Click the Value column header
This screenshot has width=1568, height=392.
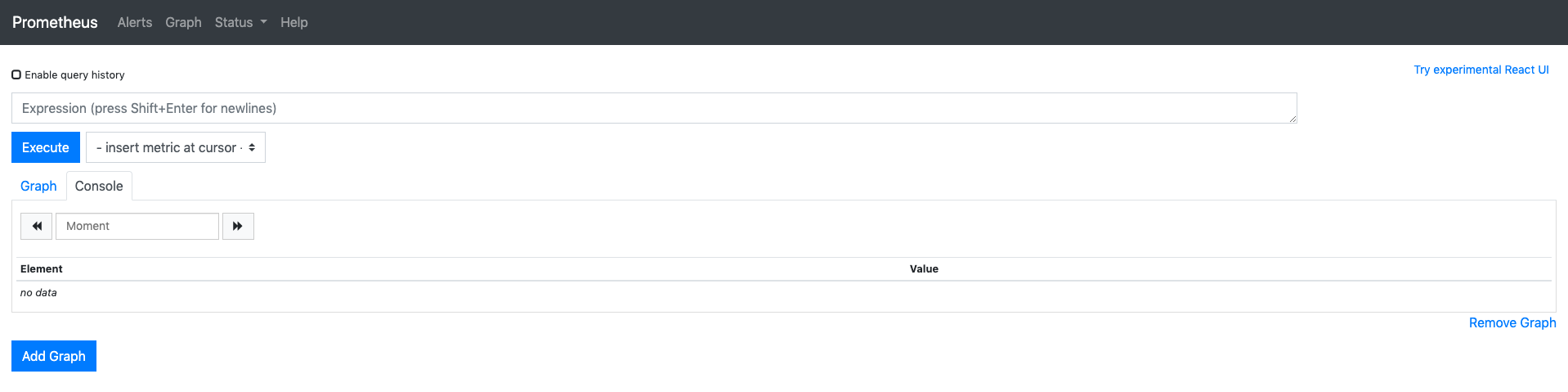pyautogui.click(x=924, y=268)
